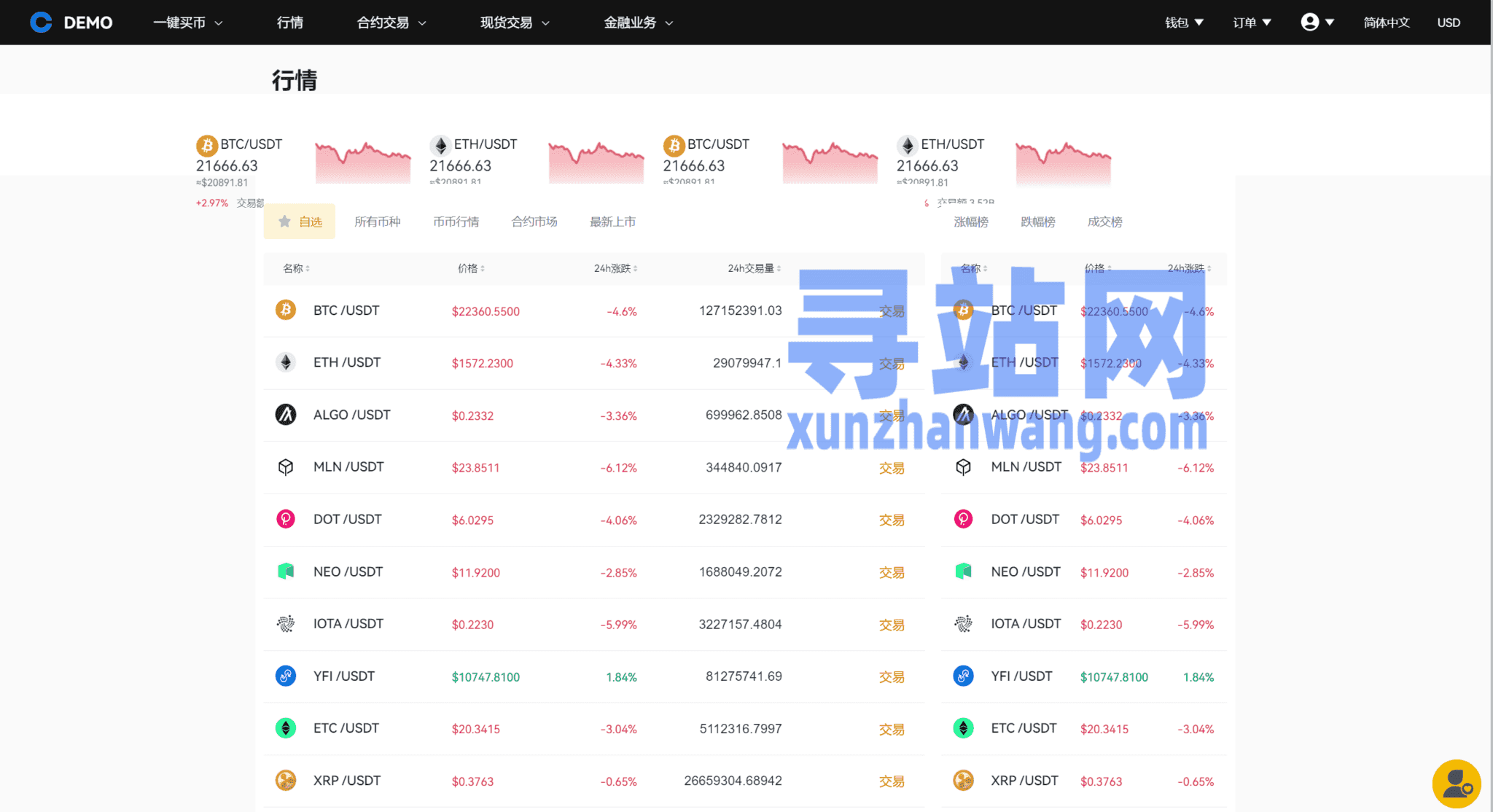The image size is (1493, 812).
Task: Click 交易 link in XRP row
Action: 892,781
